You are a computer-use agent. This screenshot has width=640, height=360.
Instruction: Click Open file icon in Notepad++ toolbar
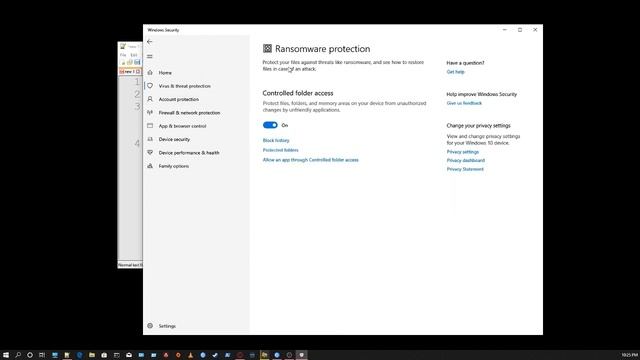pyautogui.click(x=130, y=62)
